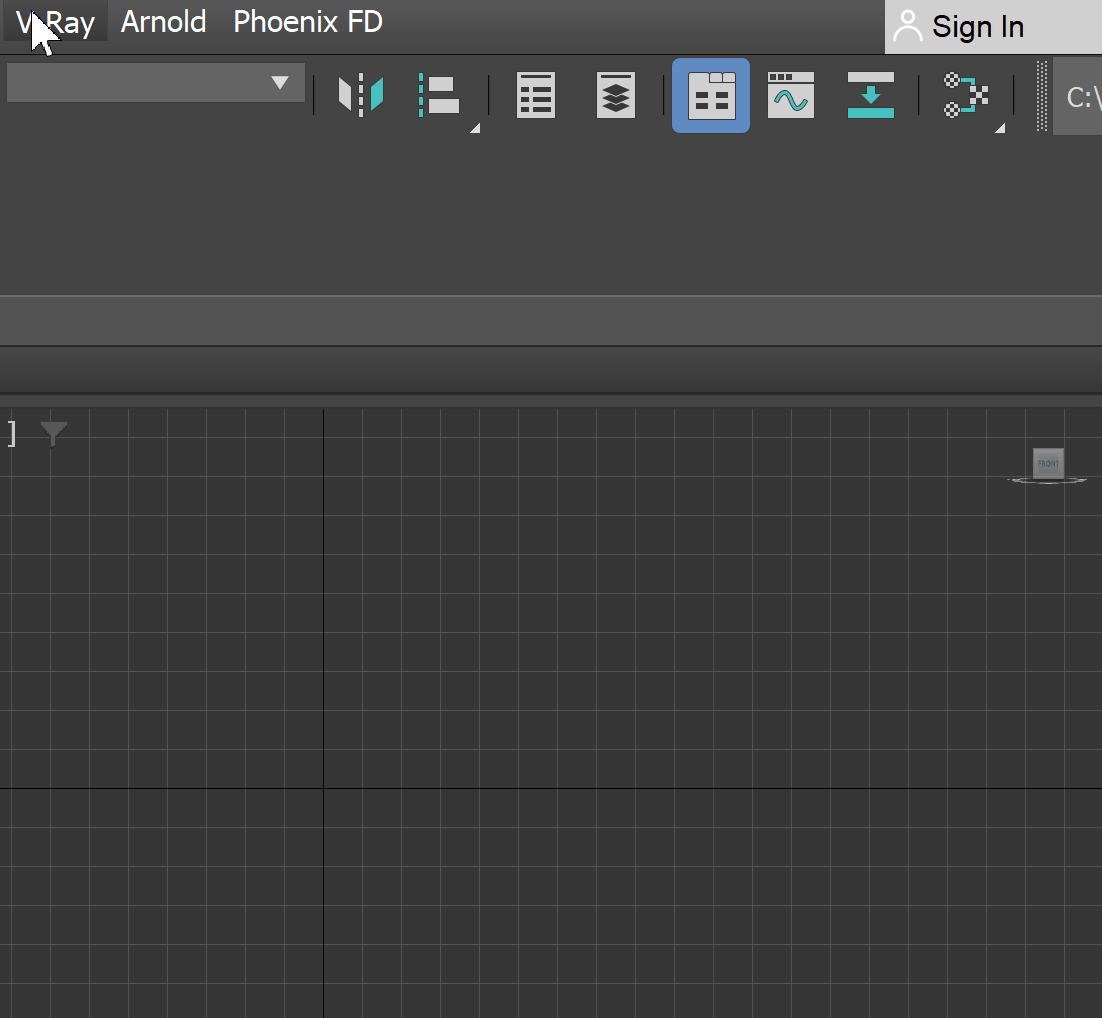Click the teal download arrow icon

click(871, 95)
